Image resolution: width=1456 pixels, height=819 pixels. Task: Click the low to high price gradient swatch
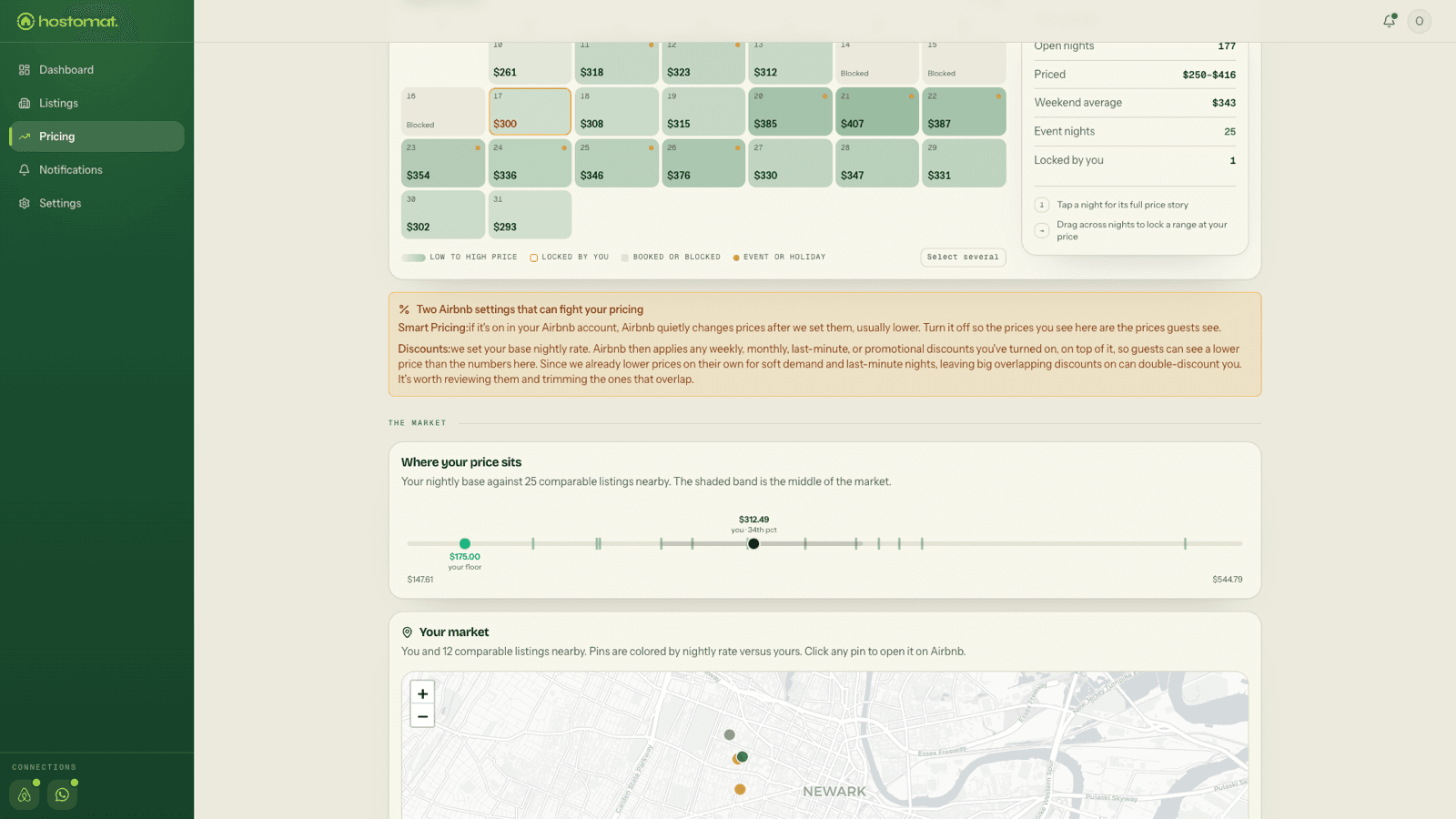coord(414,258)
